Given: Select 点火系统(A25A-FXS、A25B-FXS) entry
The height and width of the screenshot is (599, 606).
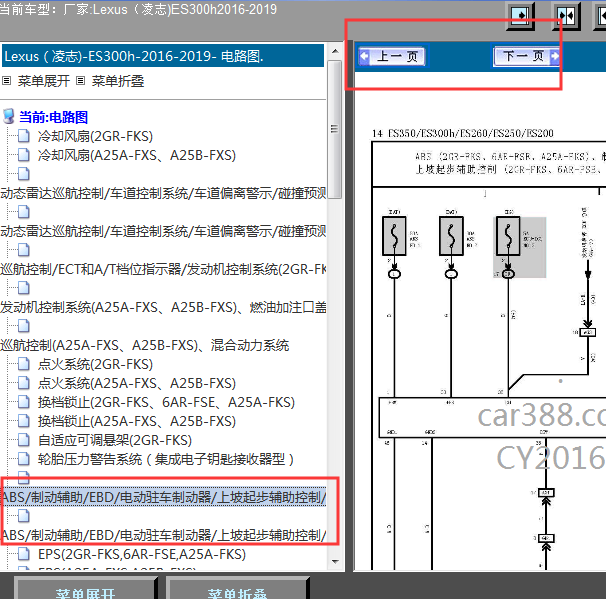Looking at the screenshot, I should [x=137, y=383].
